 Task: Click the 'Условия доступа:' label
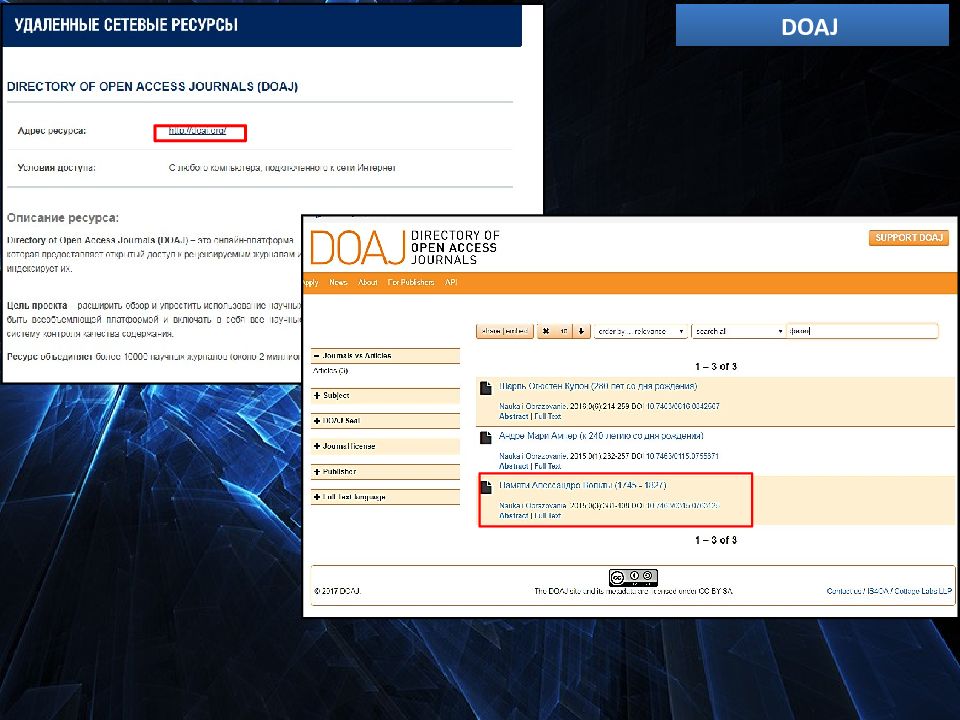[x=56, y=167]
